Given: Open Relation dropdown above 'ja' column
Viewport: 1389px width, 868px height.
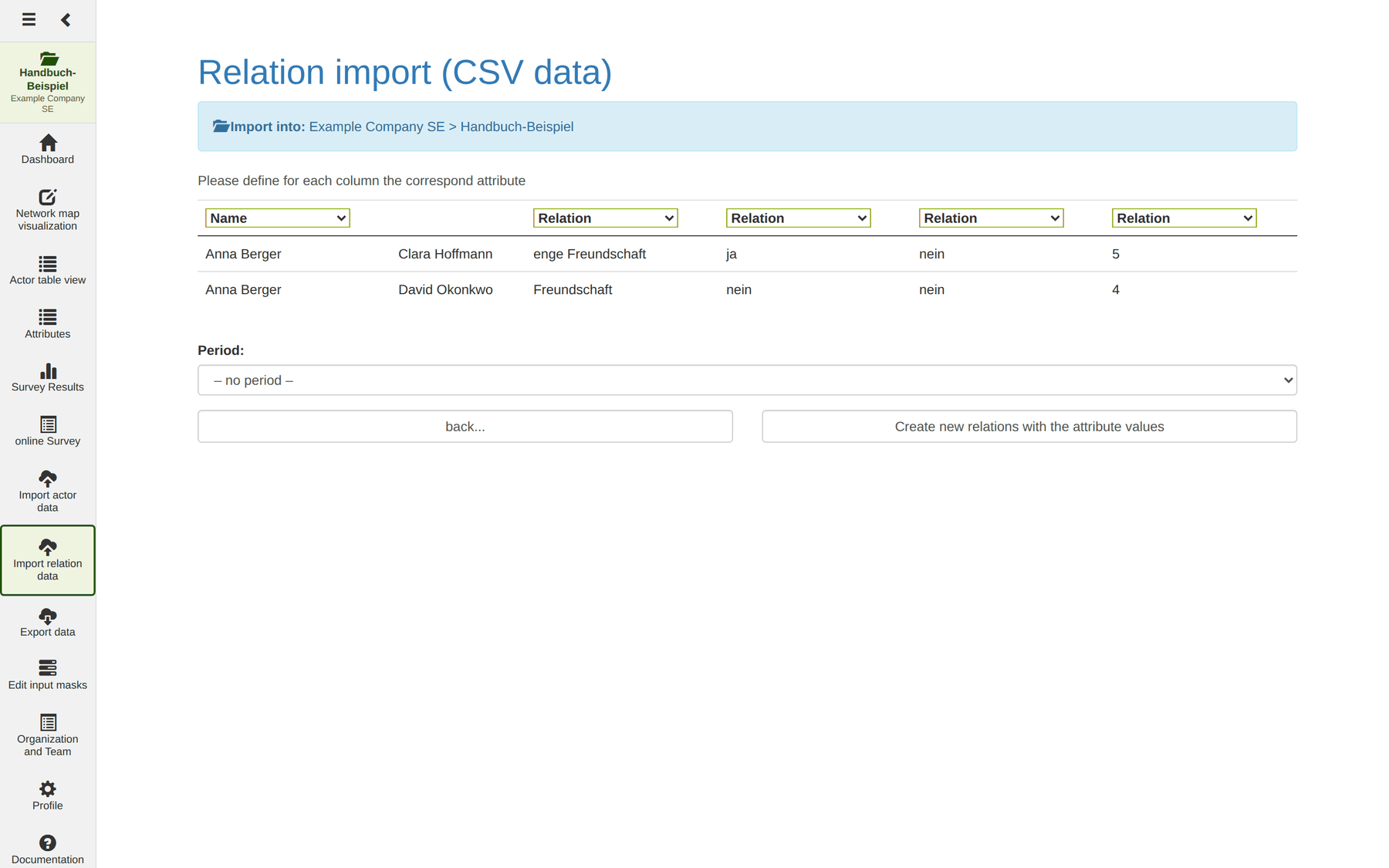Looking at the screenshot, I should (799, 218).
